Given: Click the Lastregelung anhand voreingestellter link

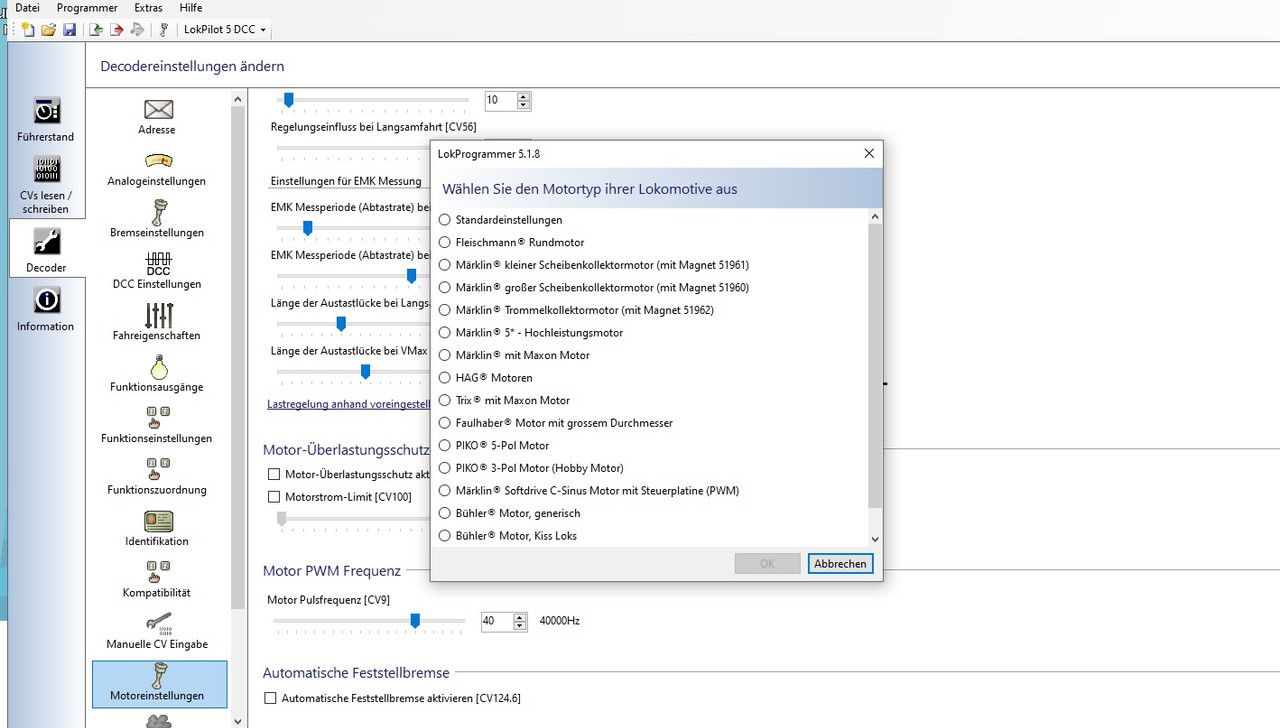Looking at the screenshot, I should pos(348,404).
